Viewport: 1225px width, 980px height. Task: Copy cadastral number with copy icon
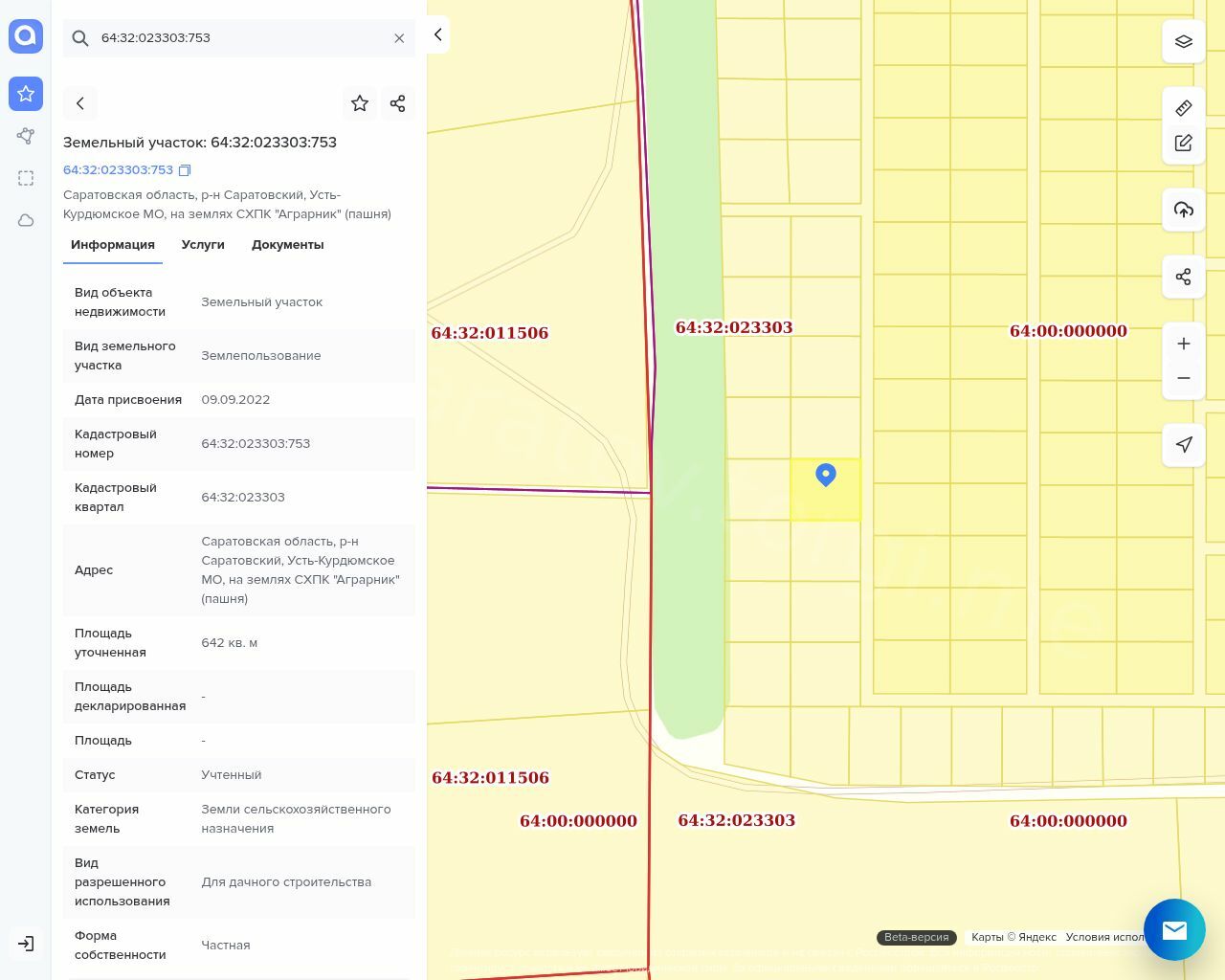(185, 170)
